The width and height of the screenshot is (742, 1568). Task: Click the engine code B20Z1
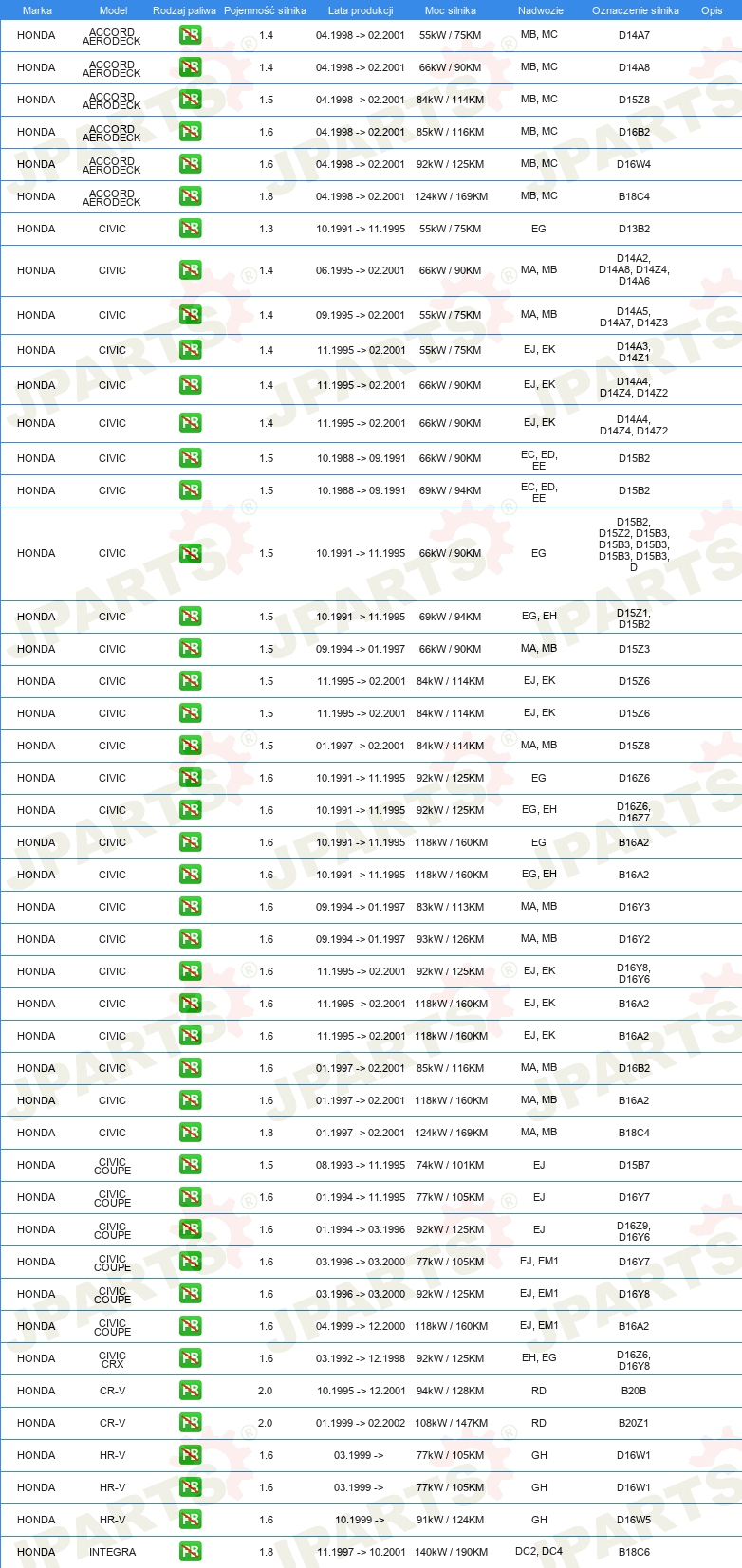634,1423
